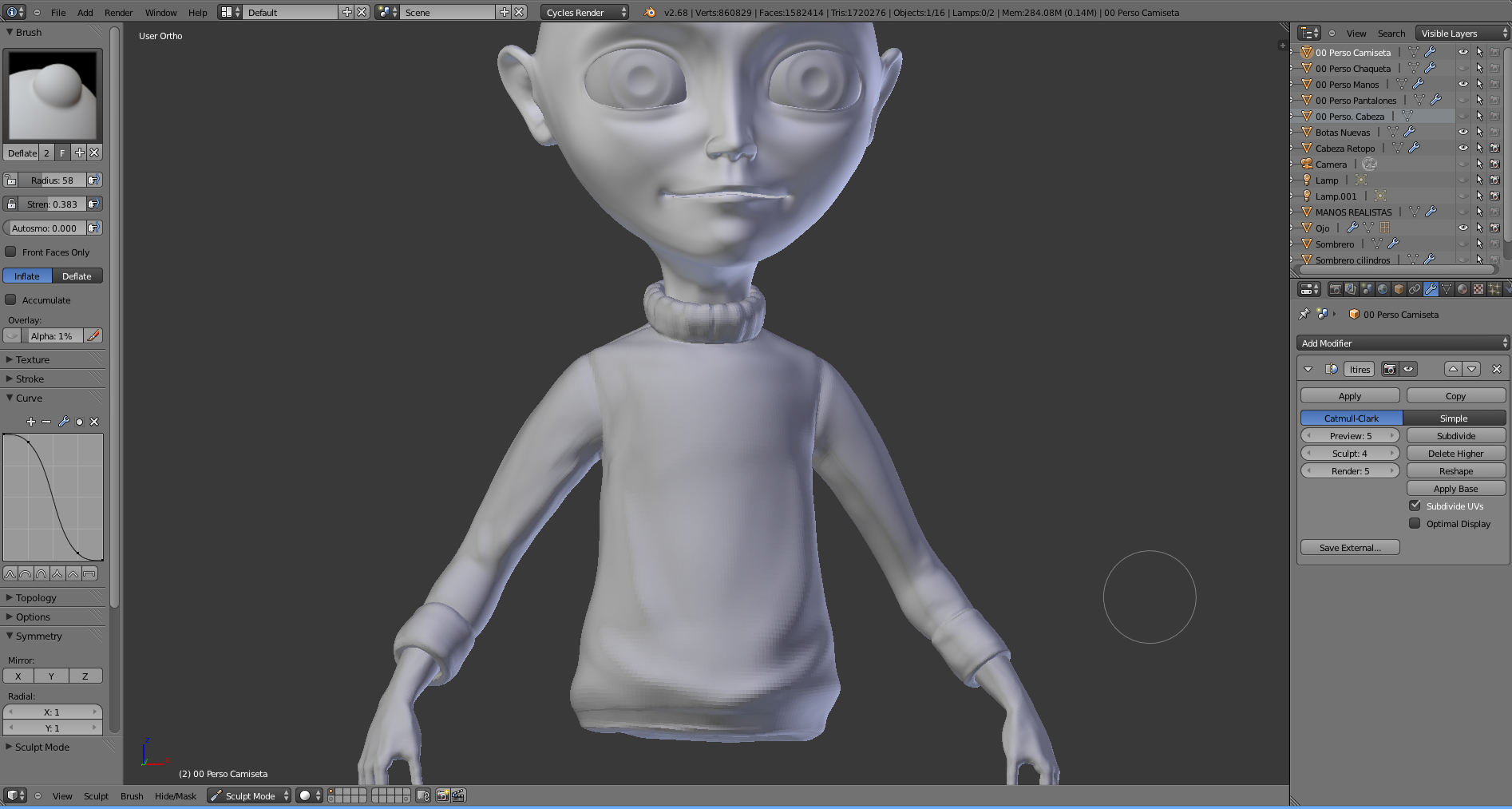Image resolution: width=1512 pixels, height=809 pixels.
Task: Enable the Optimal Display checkbox
Action: tap(1415, 523)
